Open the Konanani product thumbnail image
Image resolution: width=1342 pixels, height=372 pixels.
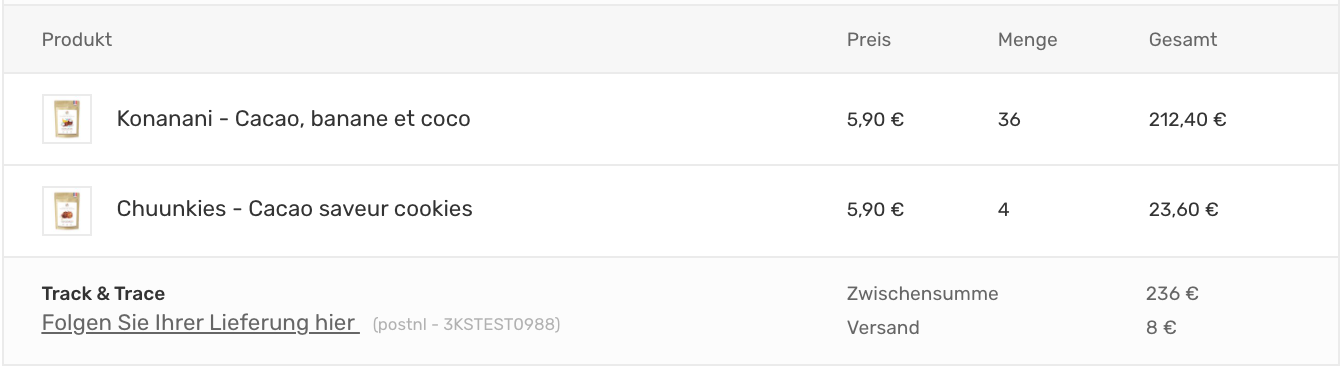tap(67, 119)
